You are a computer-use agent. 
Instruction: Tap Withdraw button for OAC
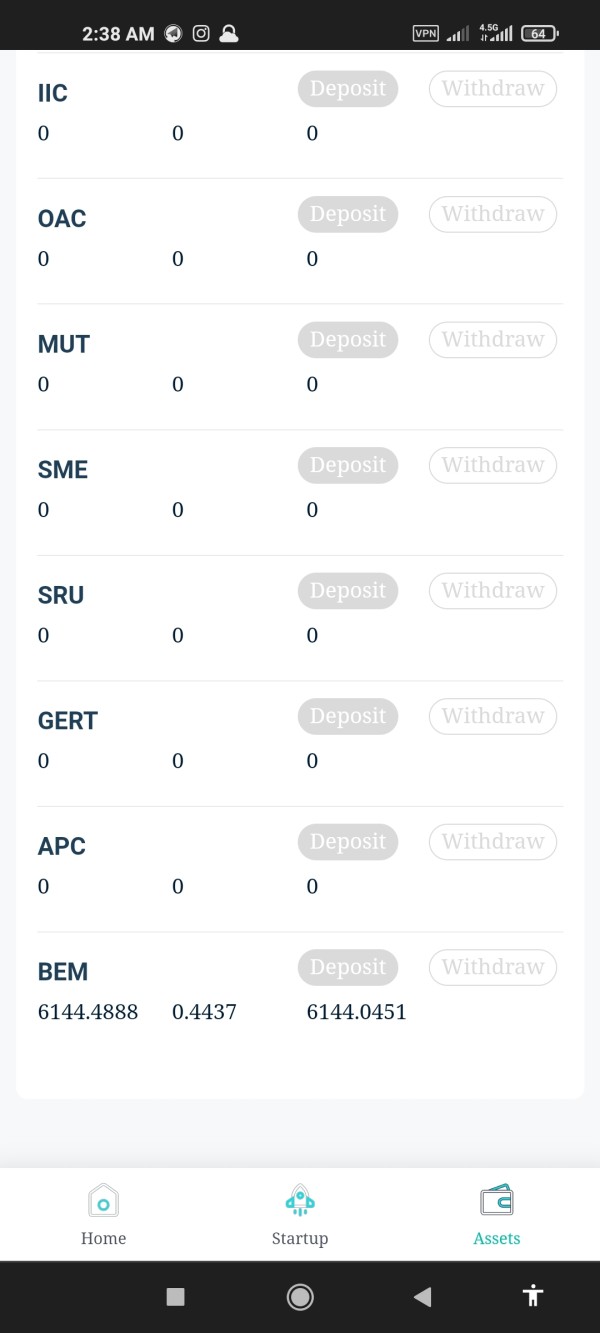(493, 214)
